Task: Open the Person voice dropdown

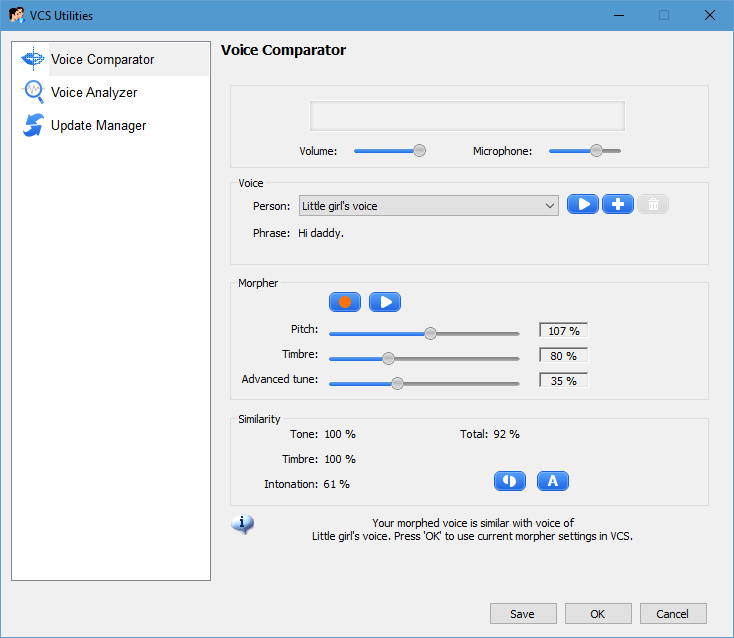Action: point(428,206)
